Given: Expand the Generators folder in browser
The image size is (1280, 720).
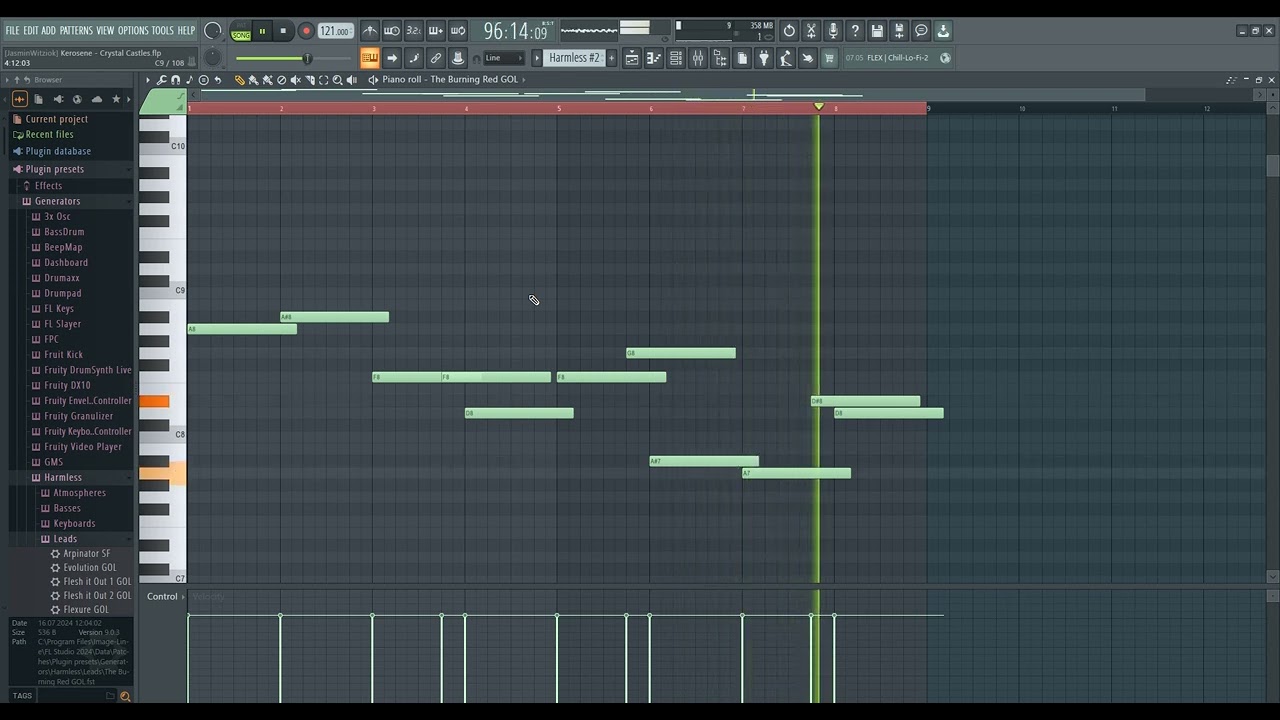Looking at the screenshot, I should 57,201.
